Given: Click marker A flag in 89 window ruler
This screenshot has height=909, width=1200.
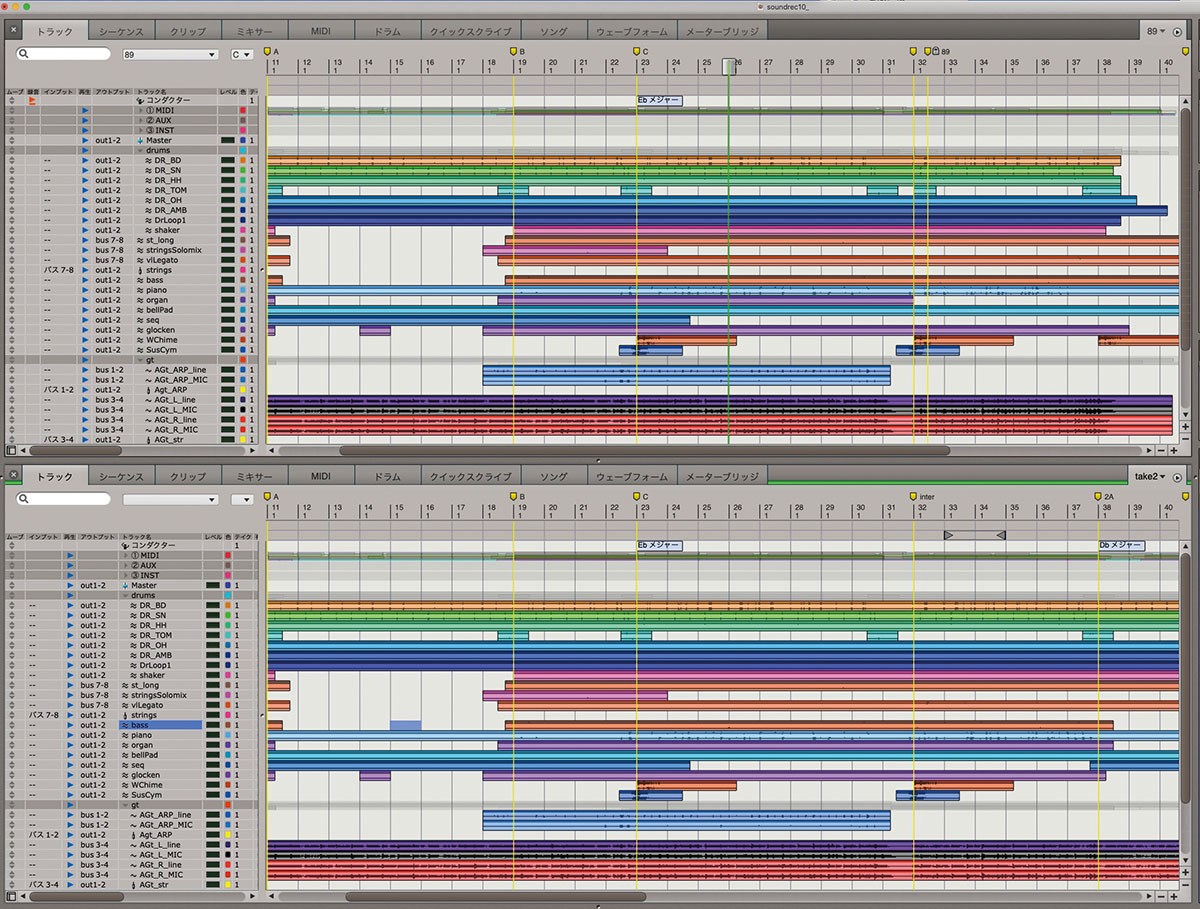Looking at the screenshot, I should 267,51.
